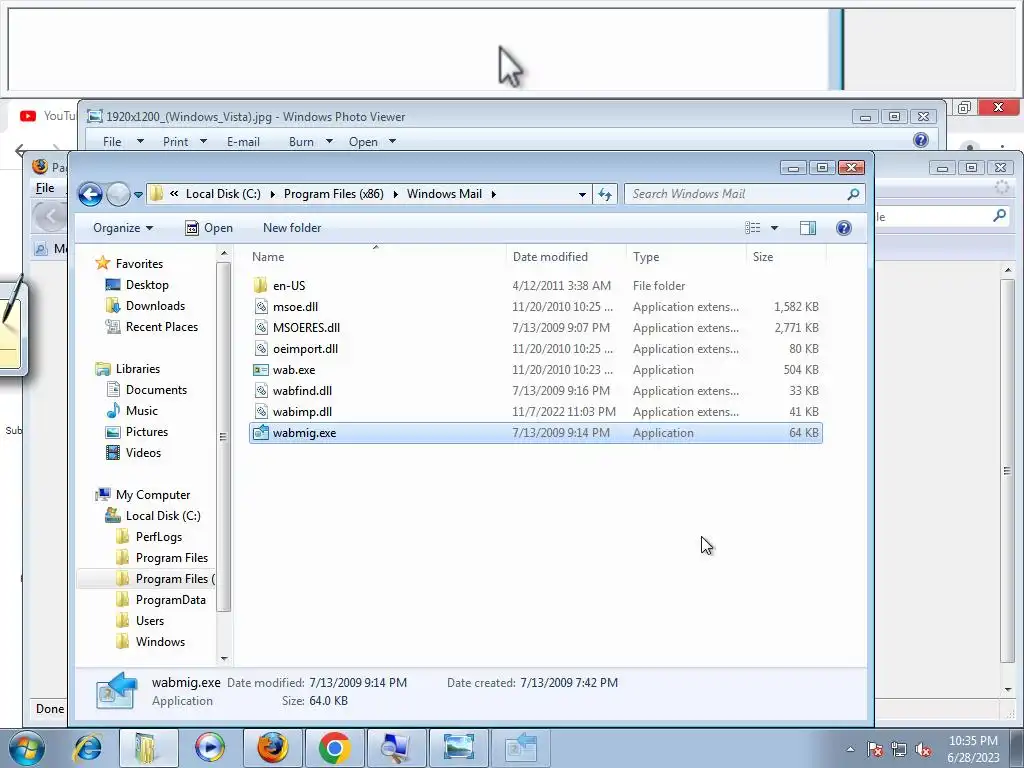Open Burn menu in Photo Viewer
1024x768 pixels.
tap(310, 142)
